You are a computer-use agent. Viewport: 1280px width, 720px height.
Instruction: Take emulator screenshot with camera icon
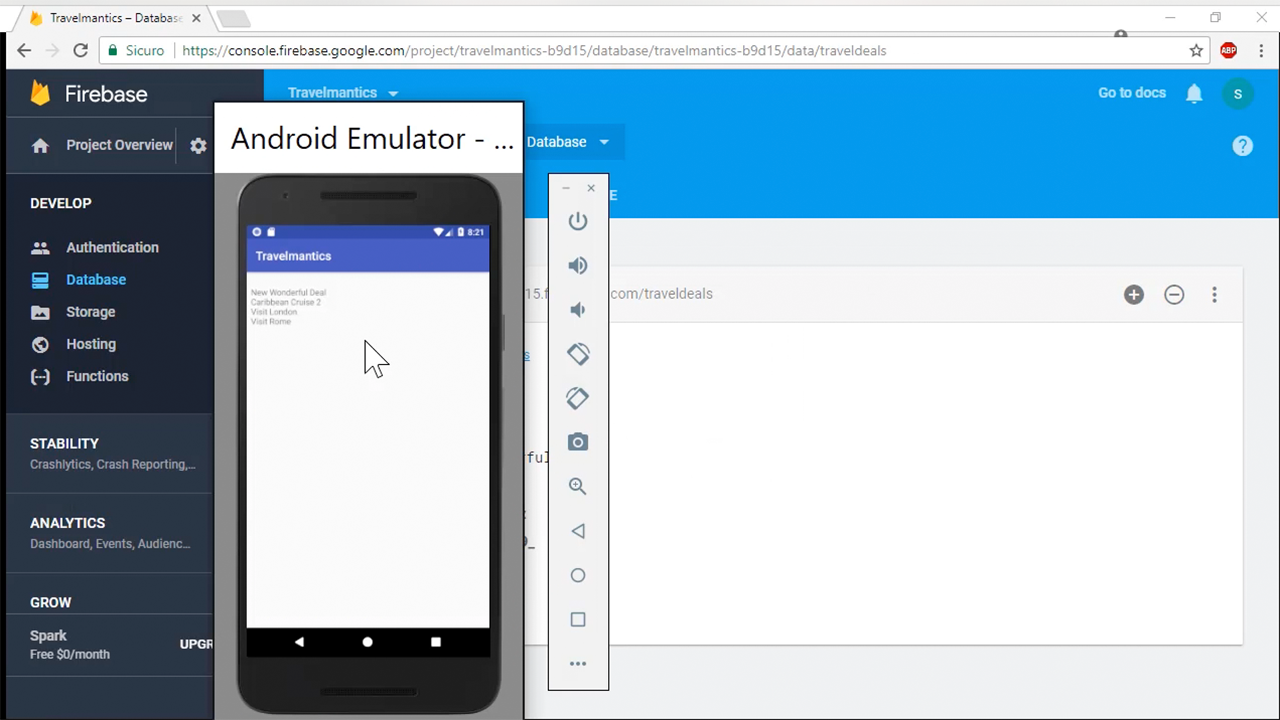tap(578, 442)
